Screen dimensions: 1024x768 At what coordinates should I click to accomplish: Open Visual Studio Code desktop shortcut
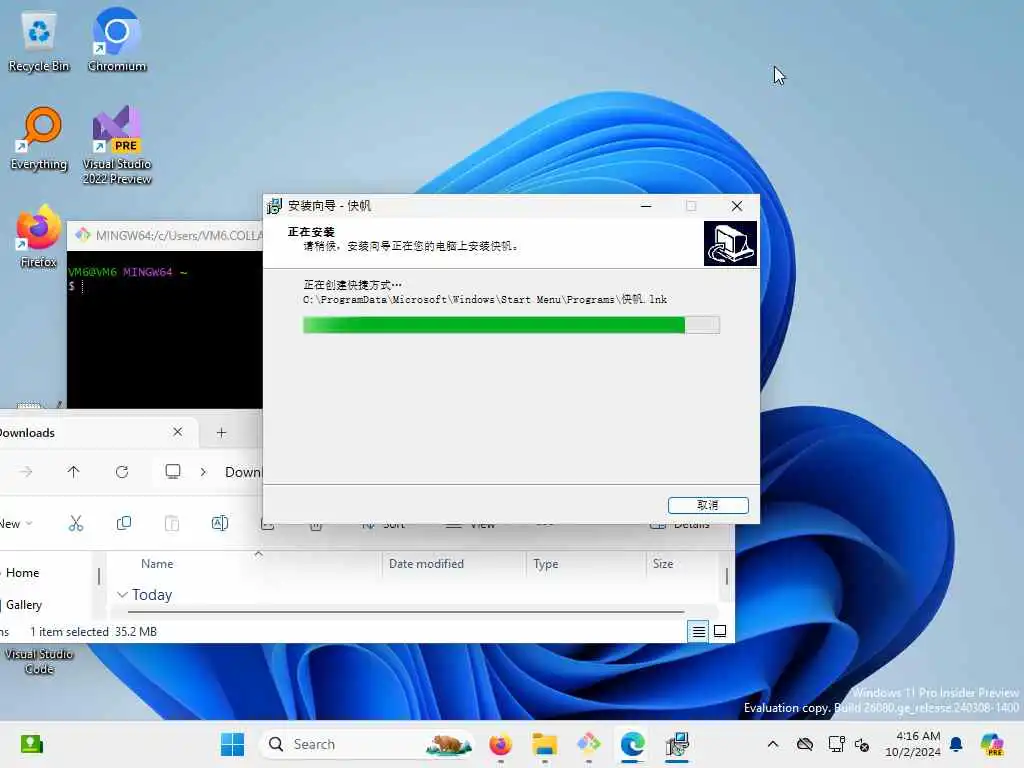[x=39, y=661]
